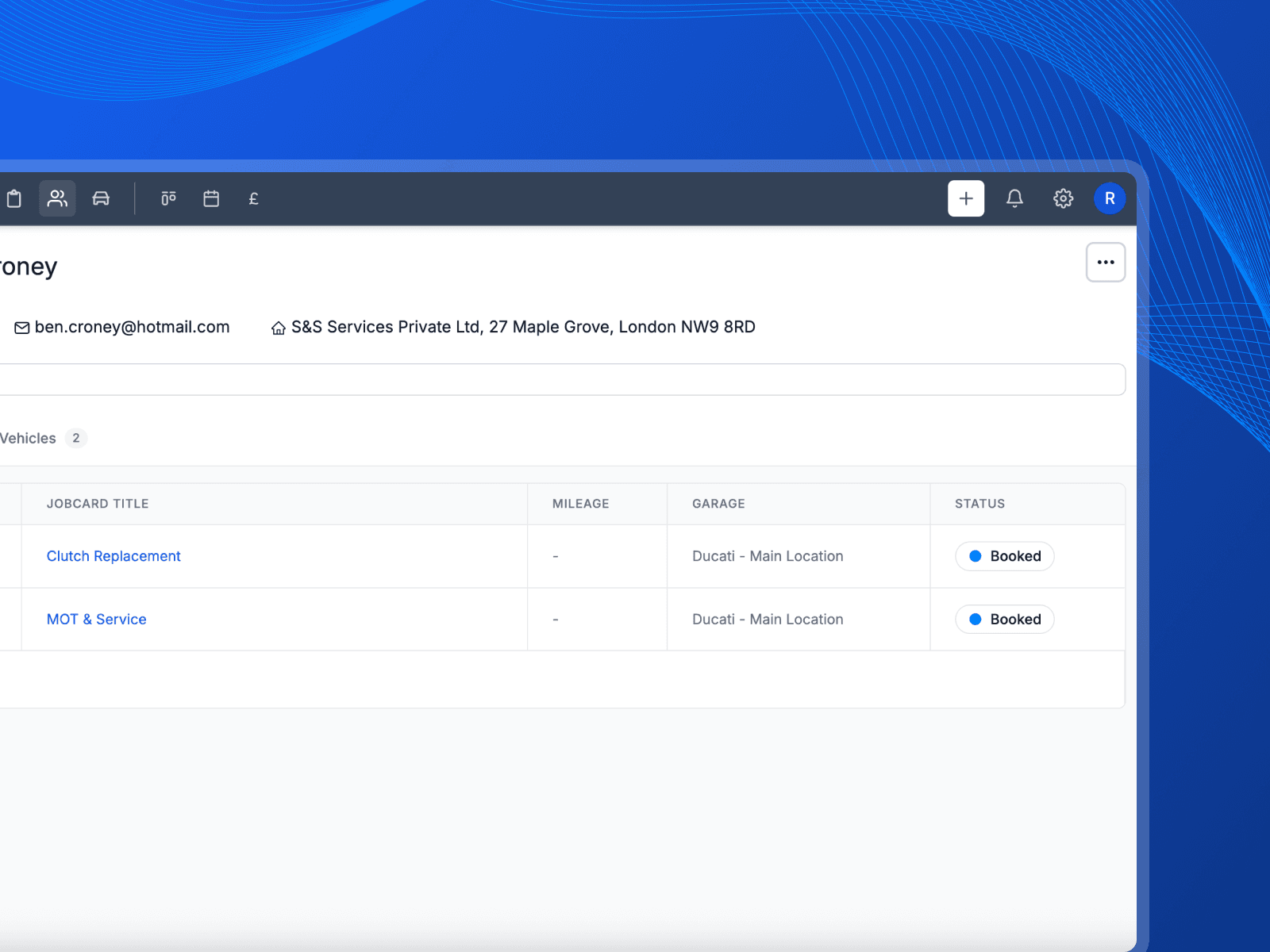
Task: Open the Clutch Replacement jobcard
Action: [113, 556]
